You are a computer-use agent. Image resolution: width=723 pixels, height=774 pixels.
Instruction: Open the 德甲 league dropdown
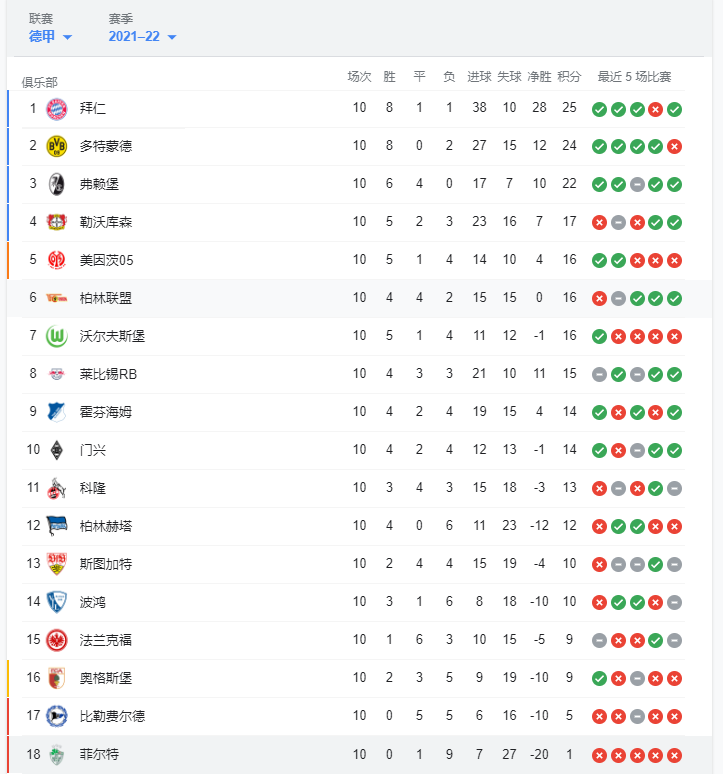pos(50,37)
